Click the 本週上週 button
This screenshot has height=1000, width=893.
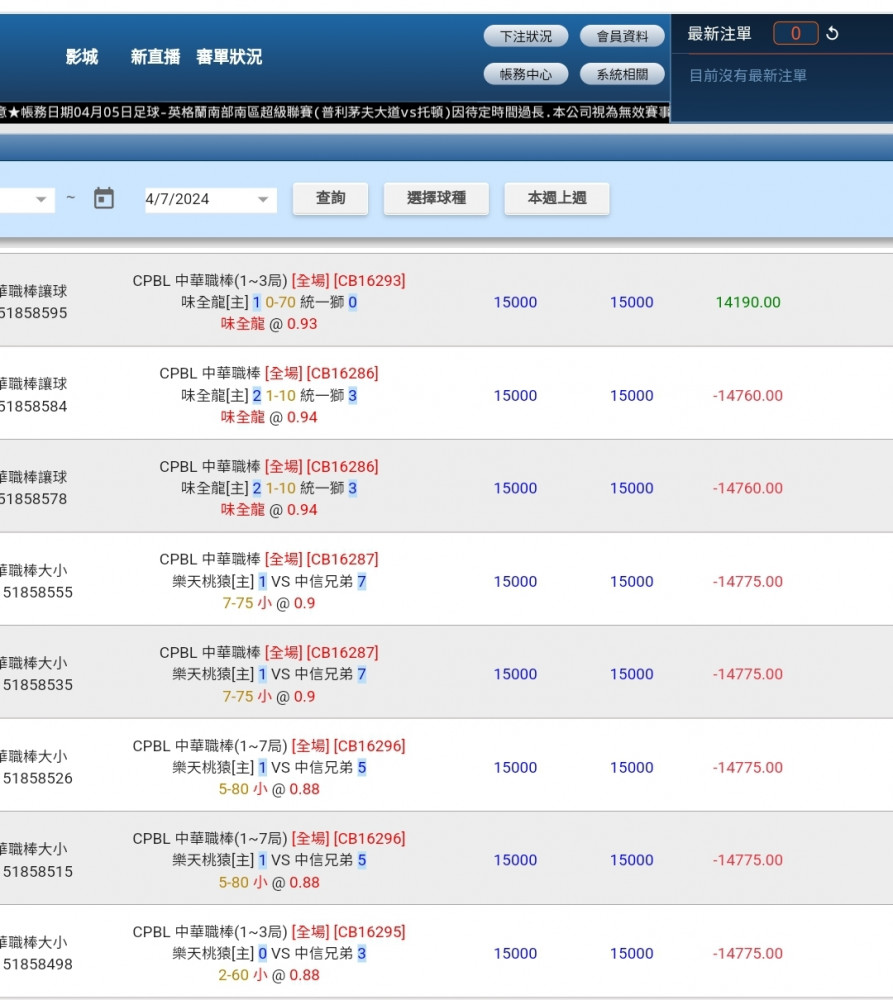point(557,198)
